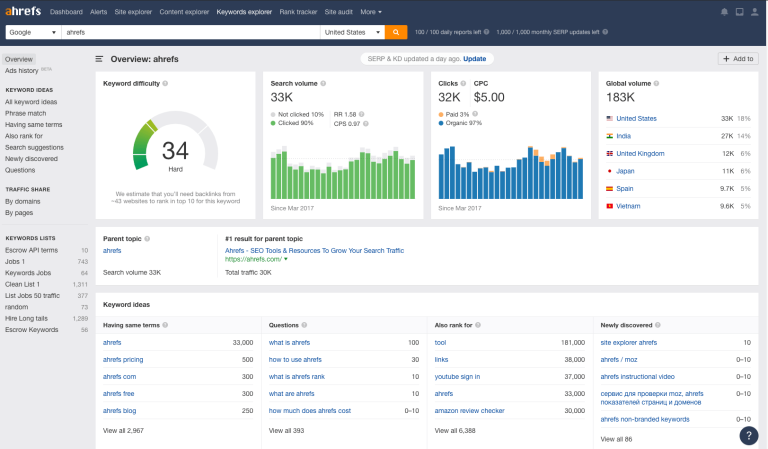Click help icon next to Having same terms
This screenshot has height=449, width=768.
(165, 325)
